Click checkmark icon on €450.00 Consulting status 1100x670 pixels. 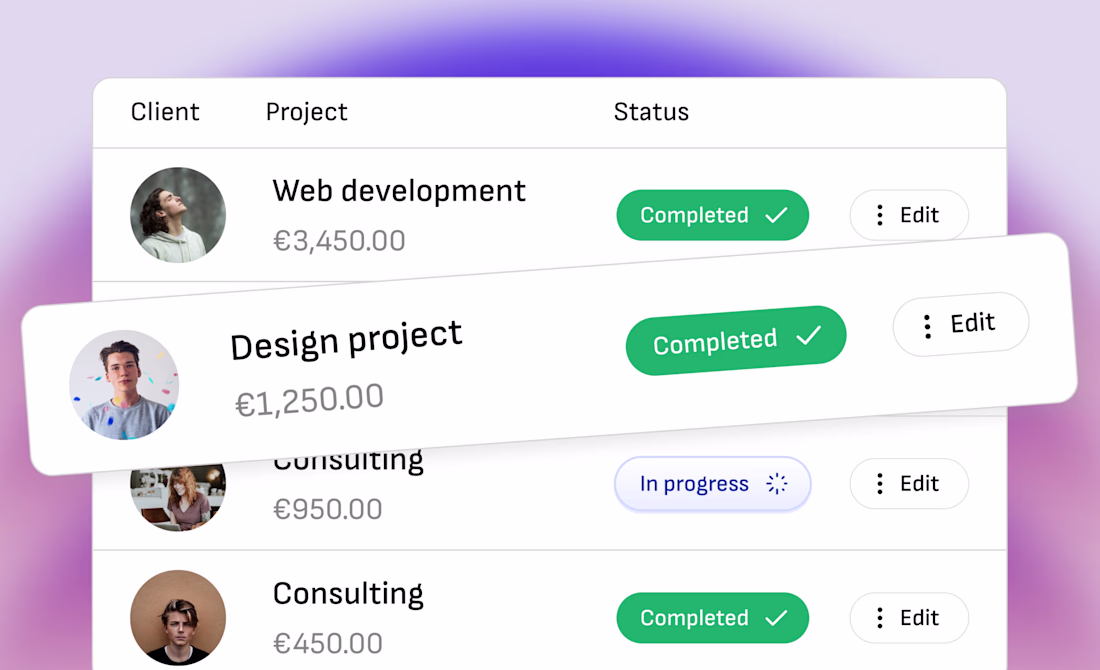pyautogui.click(x=776, y=618)
